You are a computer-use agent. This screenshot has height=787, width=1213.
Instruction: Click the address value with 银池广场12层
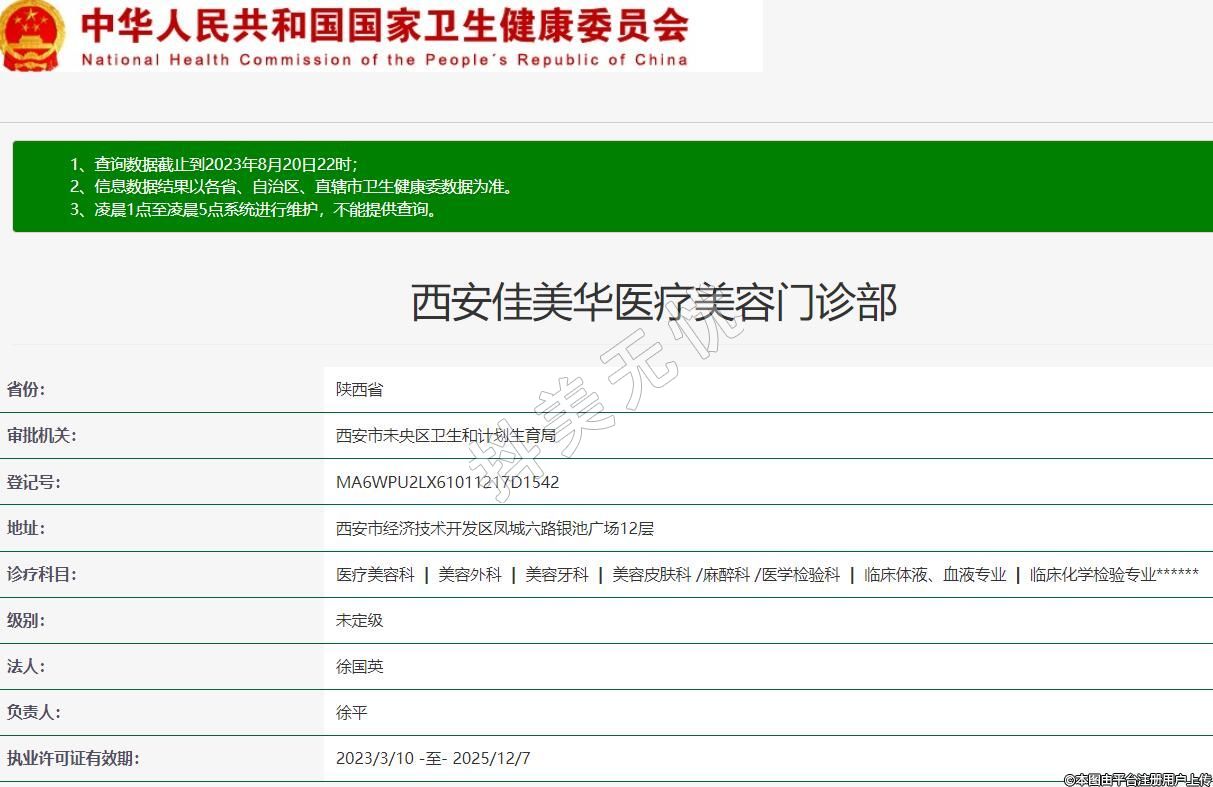tap(494, 528)
